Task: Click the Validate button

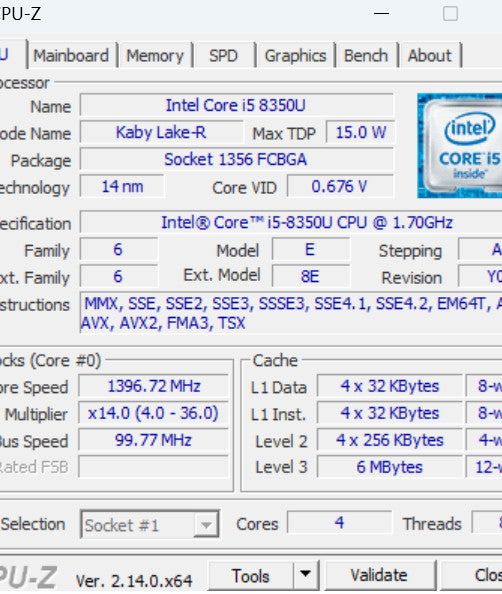Action: click(379, 576)
